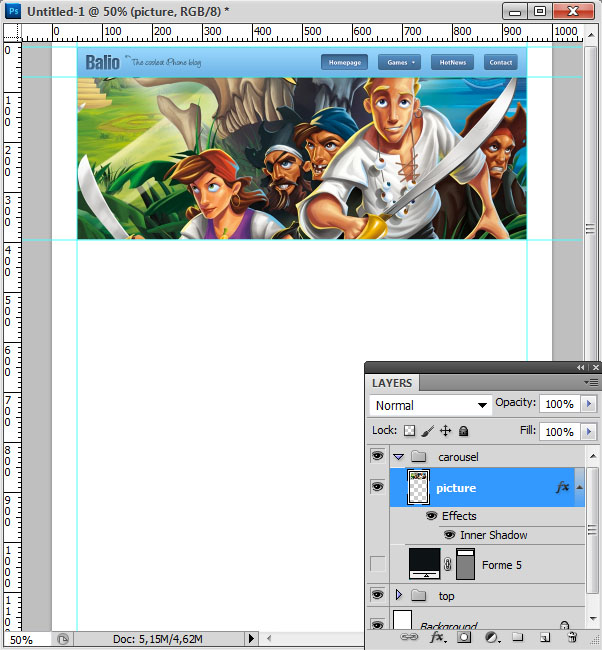Click Lock image pixels brush icon
The height and width of the screenshot is (650, 602).
click(x=427, y=431)
